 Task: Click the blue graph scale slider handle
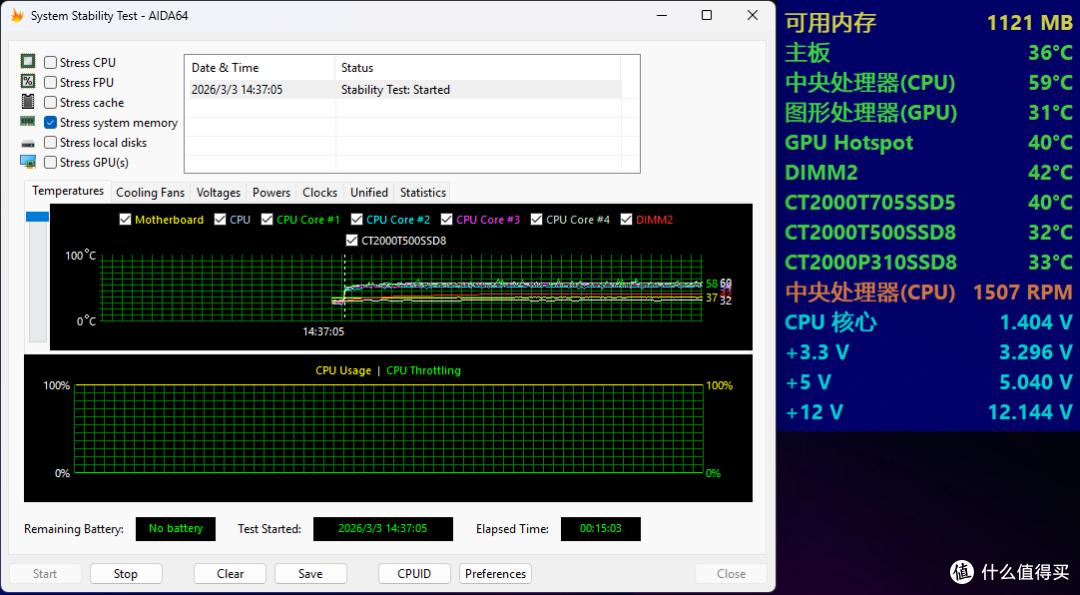37,217
